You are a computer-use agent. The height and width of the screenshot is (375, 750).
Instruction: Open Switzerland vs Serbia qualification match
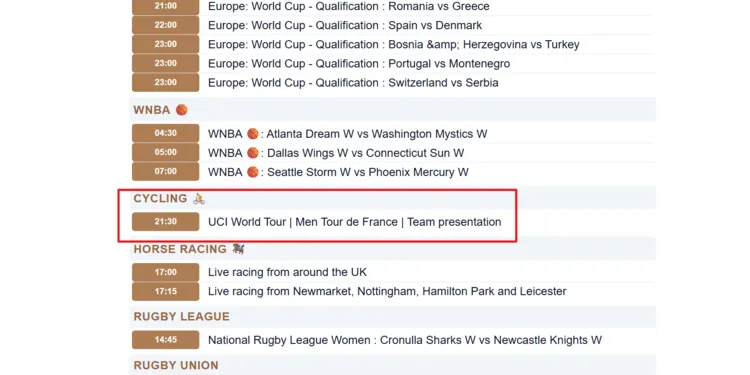[x=353, y=83]
